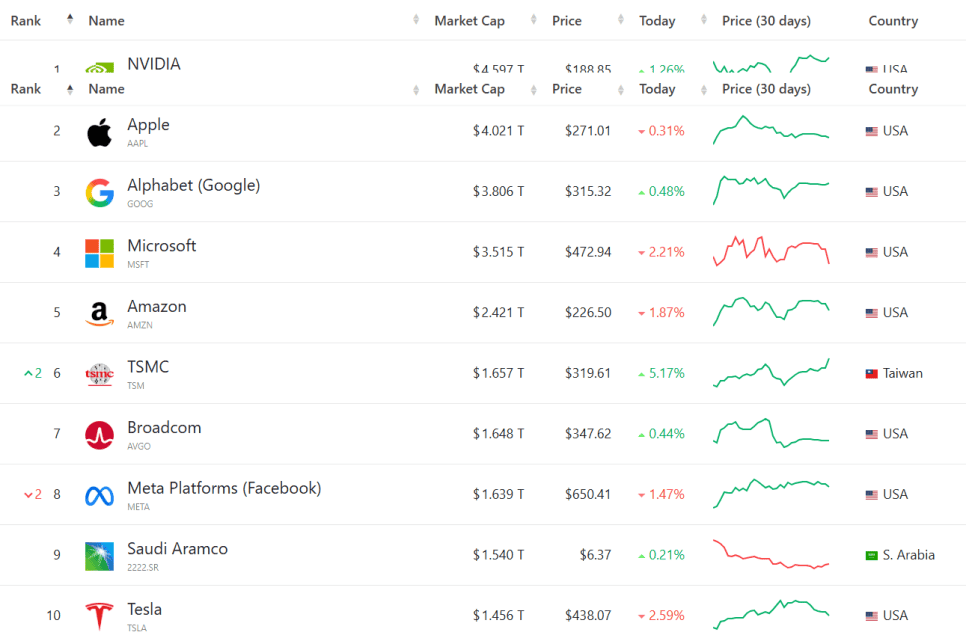Click the Saudi Aramco logo icon
The image size is (966, 641).
(99, 556)
